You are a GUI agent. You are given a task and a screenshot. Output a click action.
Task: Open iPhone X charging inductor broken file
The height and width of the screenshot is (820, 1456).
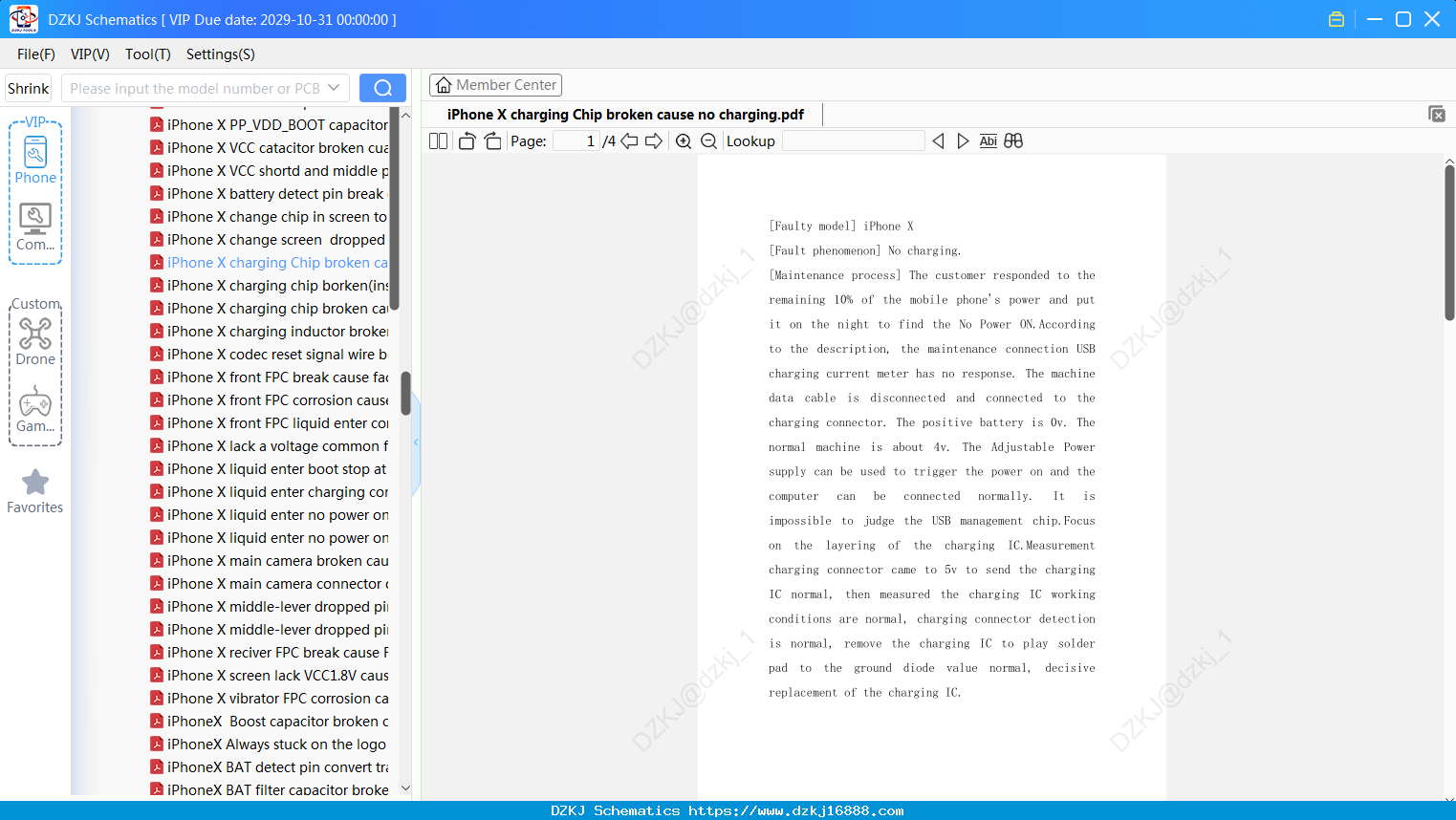269,332
